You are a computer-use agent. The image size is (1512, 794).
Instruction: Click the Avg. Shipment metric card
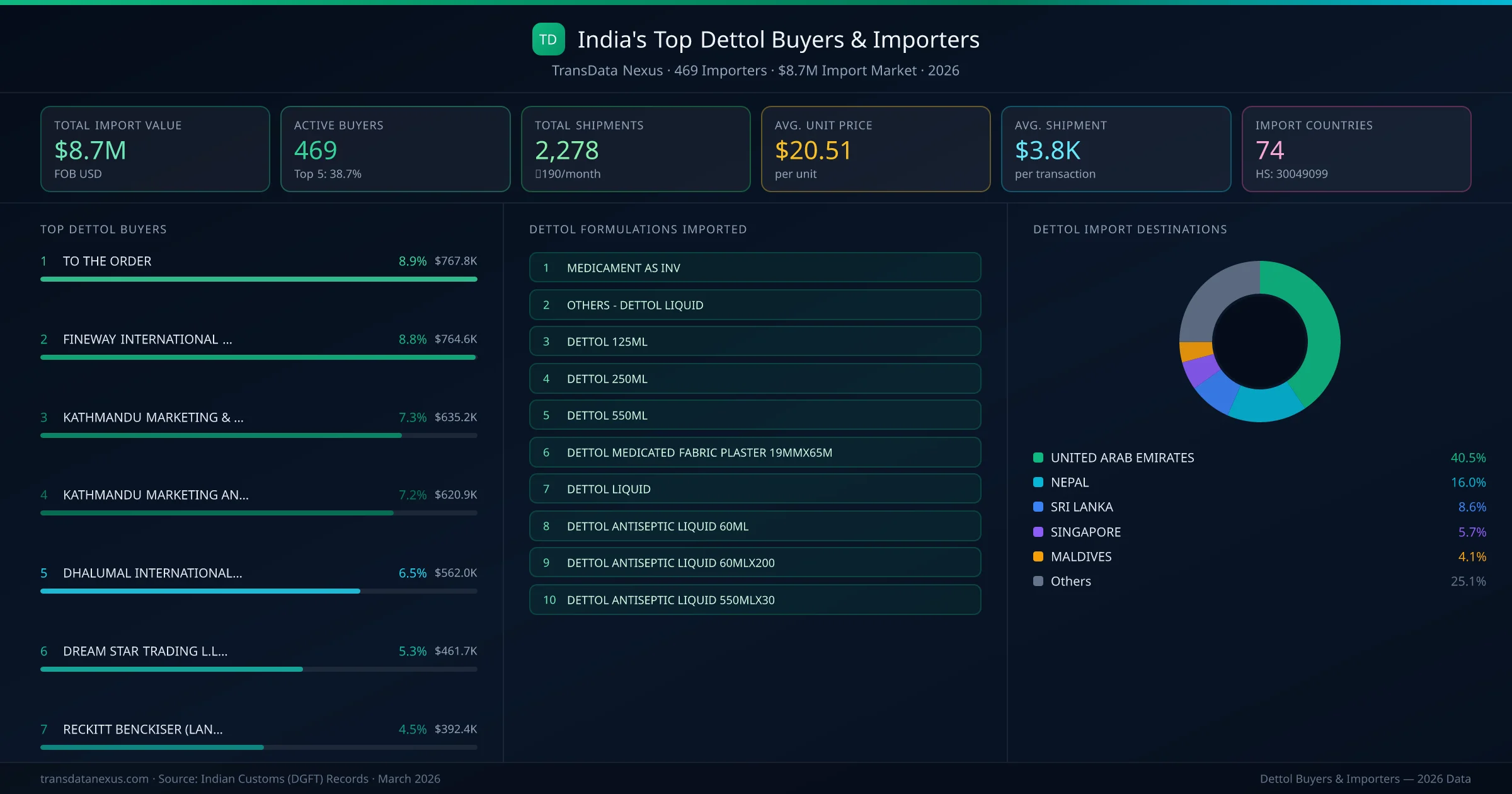1116,149
